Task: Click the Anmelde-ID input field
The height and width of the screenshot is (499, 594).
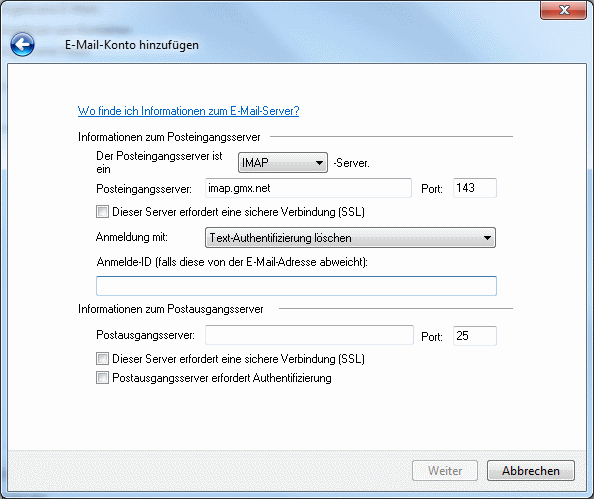Action: [296, 286]
